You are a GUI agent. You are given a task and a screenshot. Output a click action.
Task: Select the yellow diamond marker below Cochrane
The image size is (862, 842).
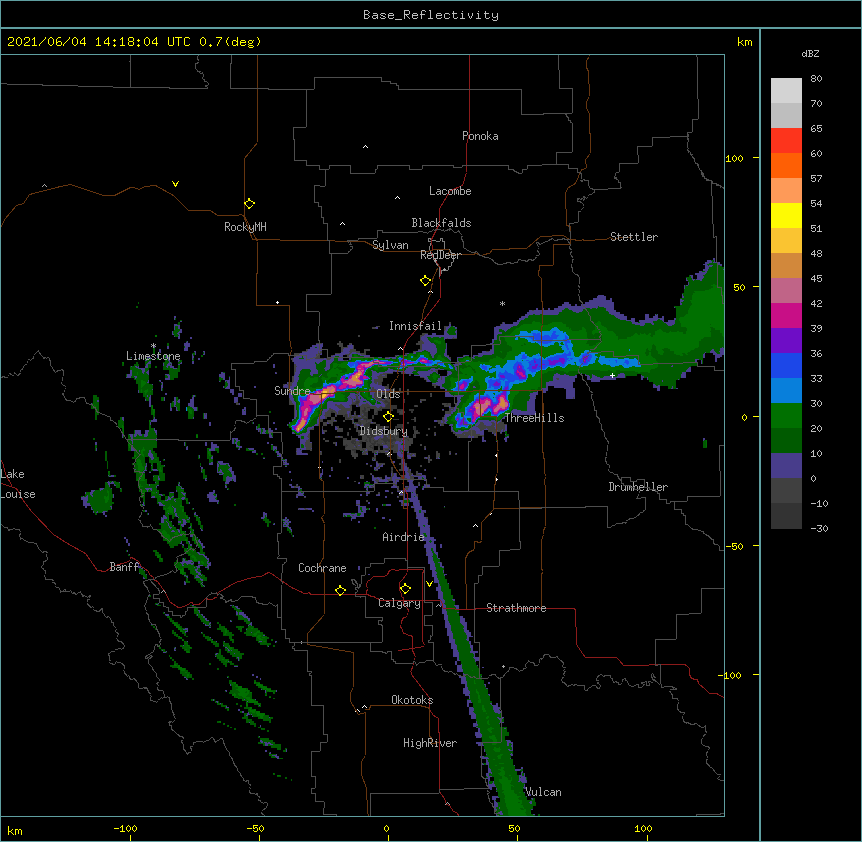[340, 590]
